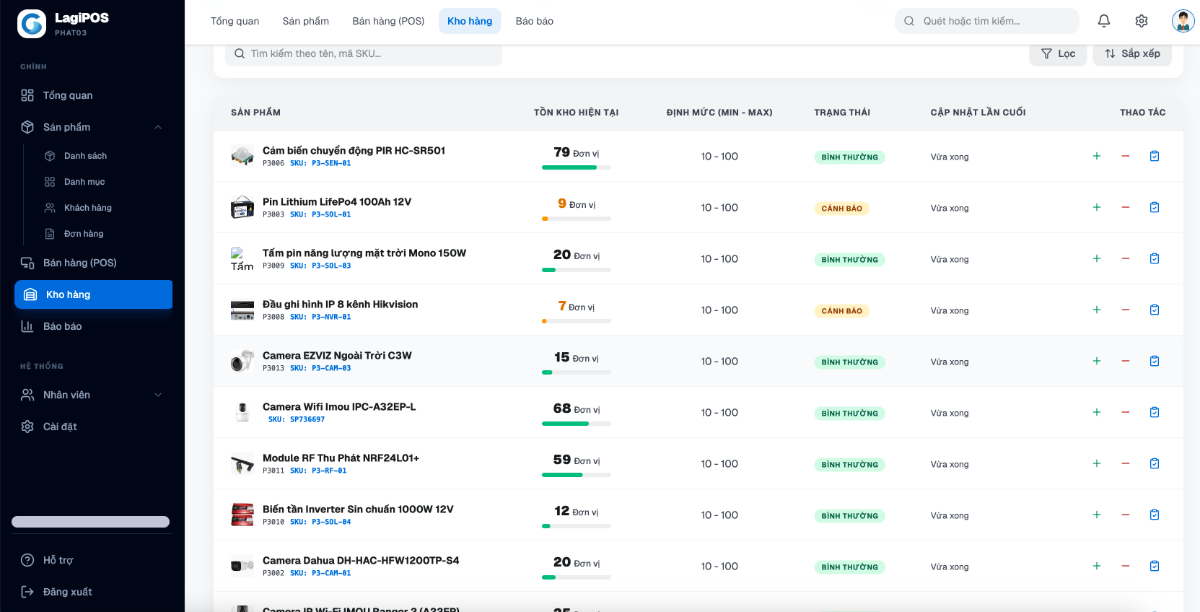This screenshot has height=612, width=1200.
Task: Click thumbnail of Biến tần Inverter 1000W
Action: point(242,515)
